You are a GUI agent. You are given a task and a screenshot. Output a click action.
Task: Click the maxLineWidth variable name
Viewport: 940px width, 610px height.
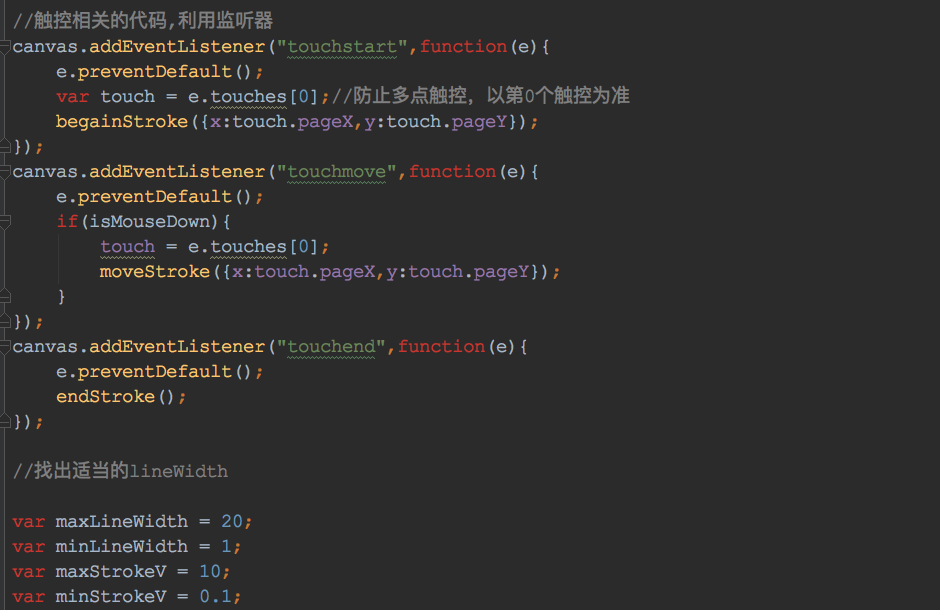click(x=122, y=522)
